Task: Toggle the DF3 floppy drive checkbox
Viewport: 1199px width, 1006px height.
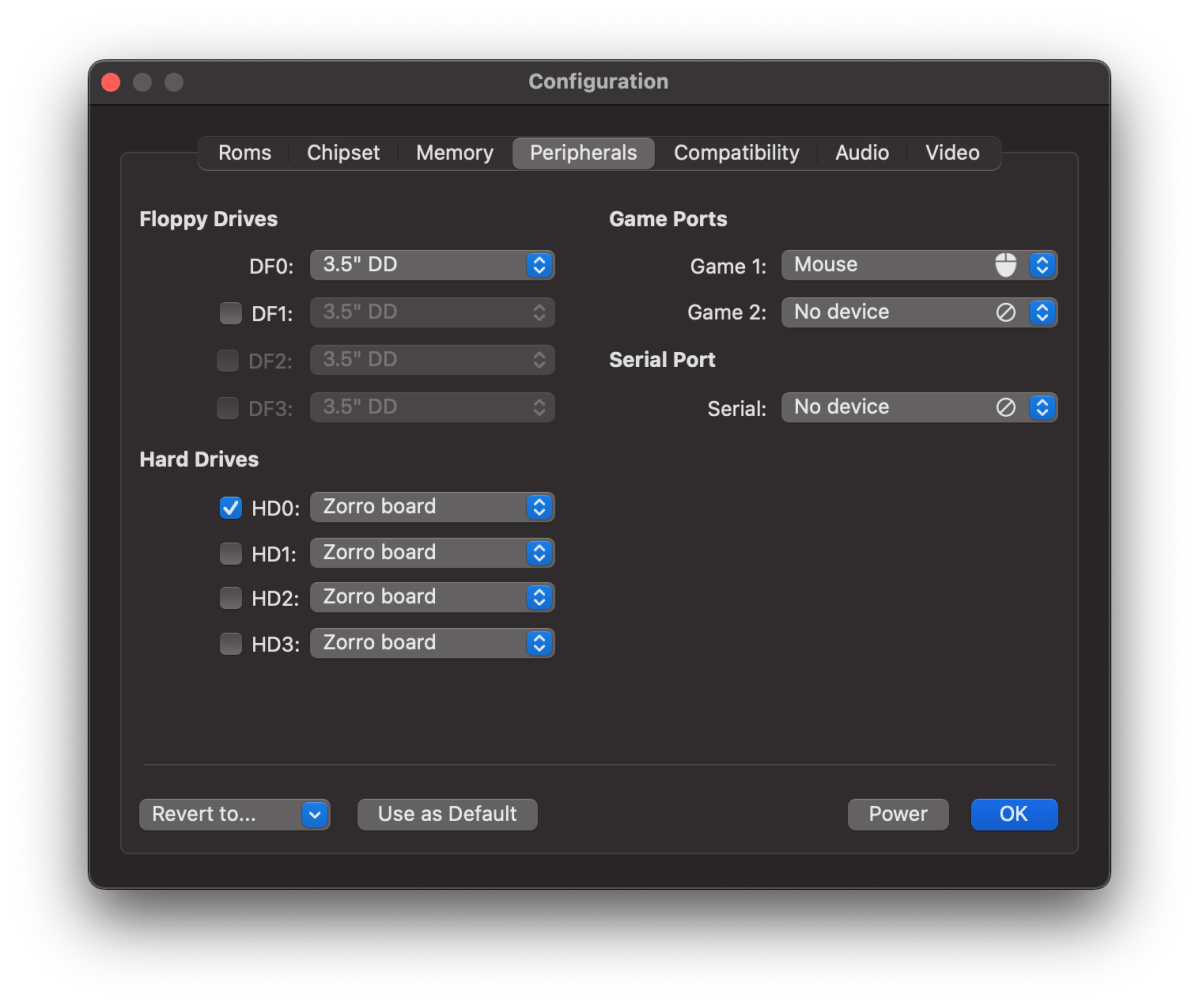Action: (228, 407)
